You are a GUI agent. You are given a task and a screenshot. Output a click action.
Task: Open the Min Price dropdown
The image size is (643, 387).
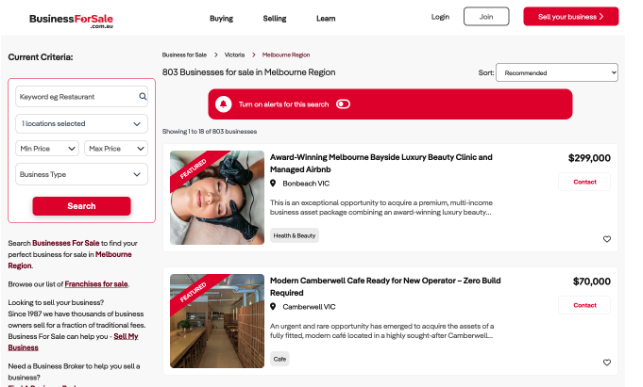[47, 148]
